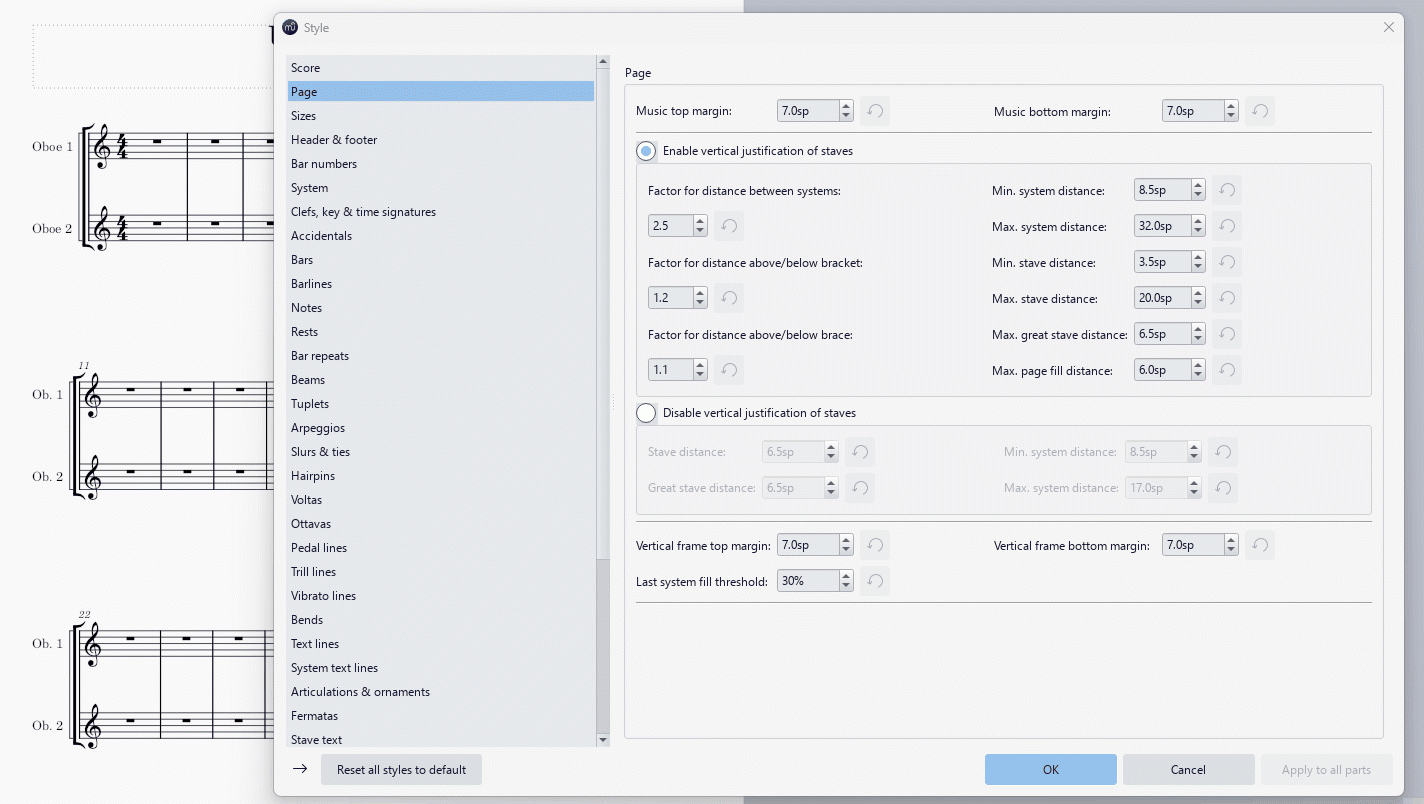1424x804 pixels.
Task: Open Clefs, key & time signatures
Action: tap(440, 212)
